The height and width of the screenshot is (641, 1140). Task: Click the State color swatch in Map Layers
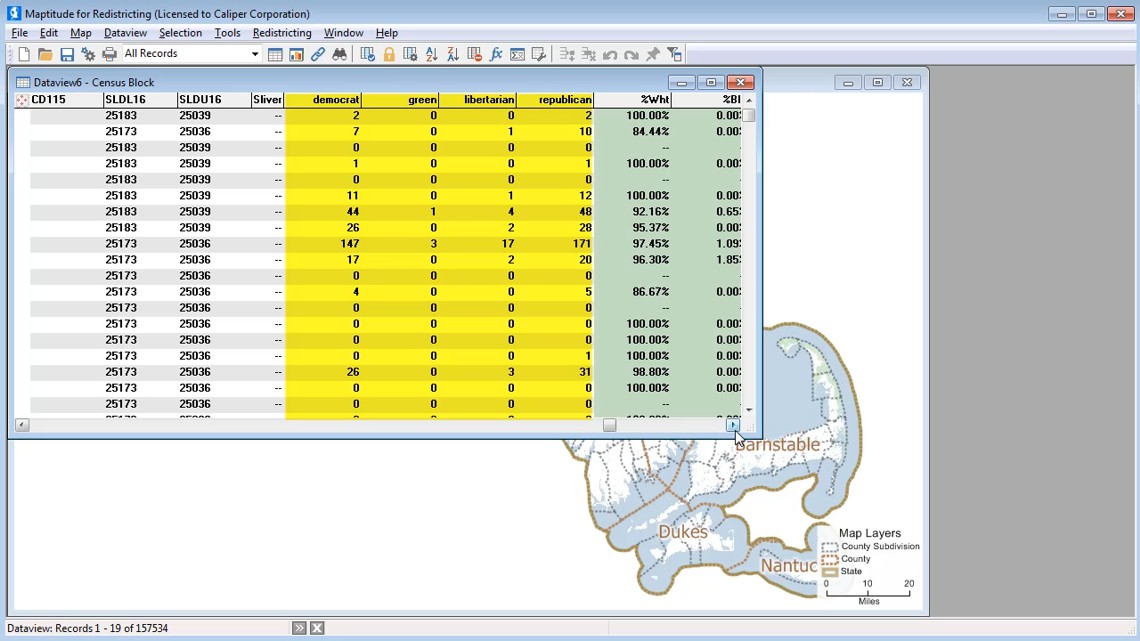pyautogui.click(x=829, y=570)
